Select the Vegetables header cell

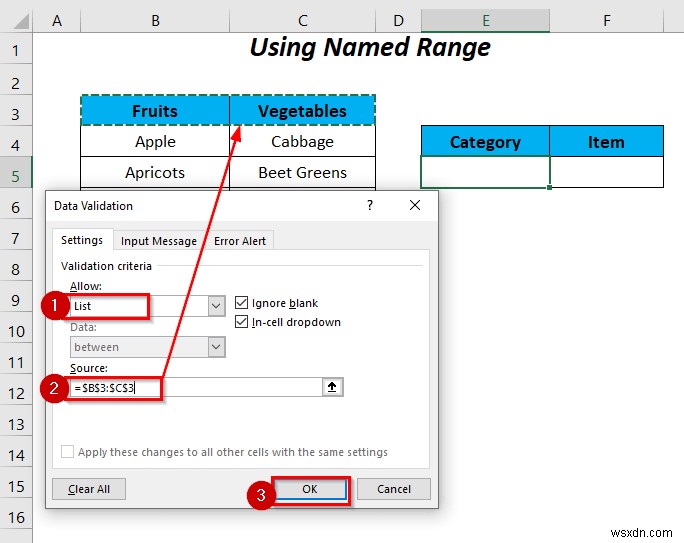click(302, 110)
